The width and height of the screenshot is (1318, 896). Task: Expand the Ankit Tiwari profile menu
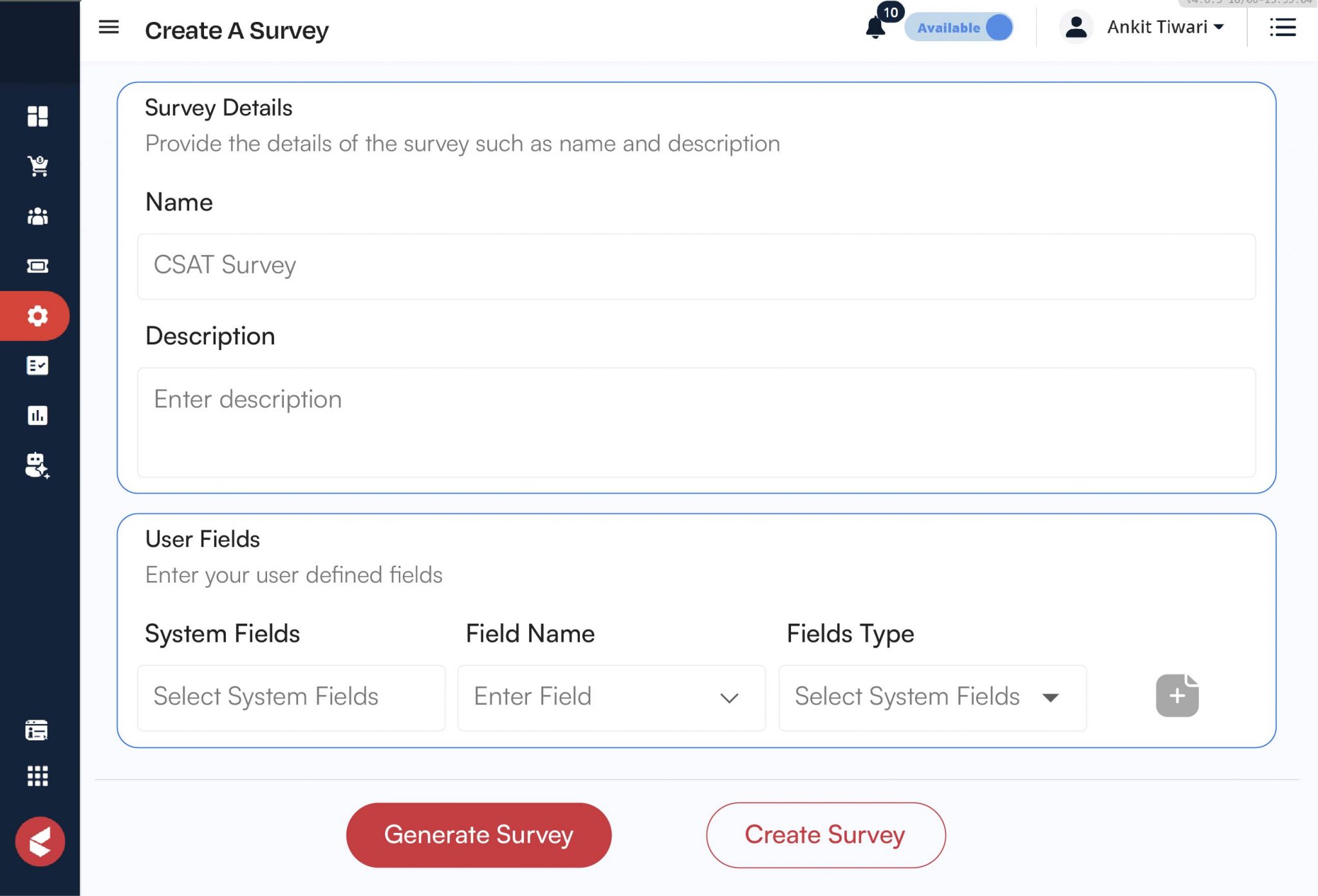pyautogui.click(x=1165, y=27)
